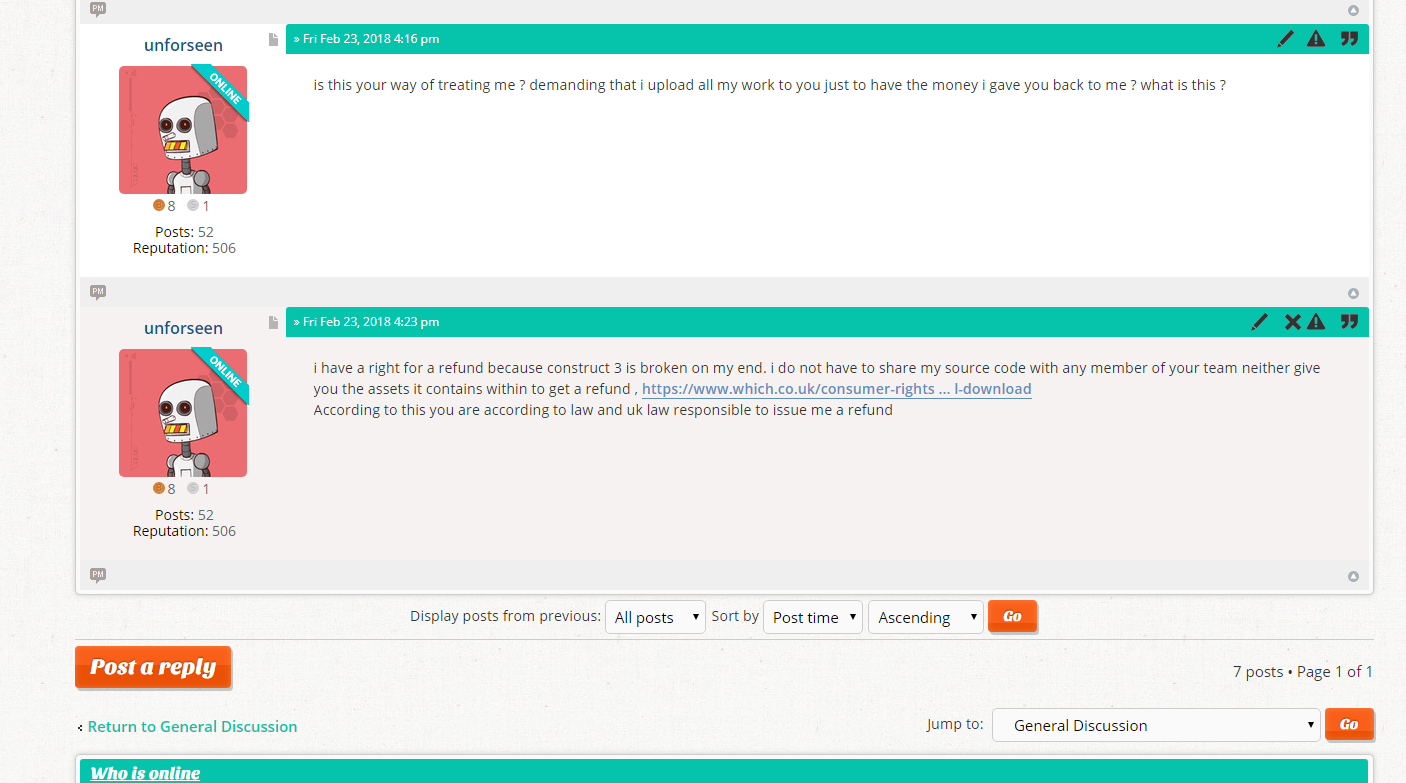Expand the "Ascending" sort order dropdown
Viewport: 1406px width, 783px height.
[x=925, y=617]
